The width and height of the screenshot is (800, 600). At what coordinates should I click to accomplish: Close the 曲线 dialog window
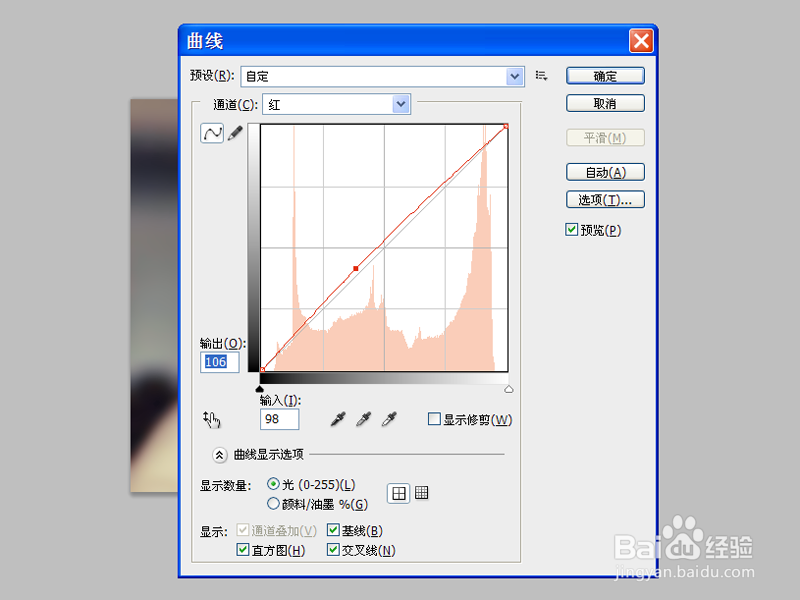(641, 41)
